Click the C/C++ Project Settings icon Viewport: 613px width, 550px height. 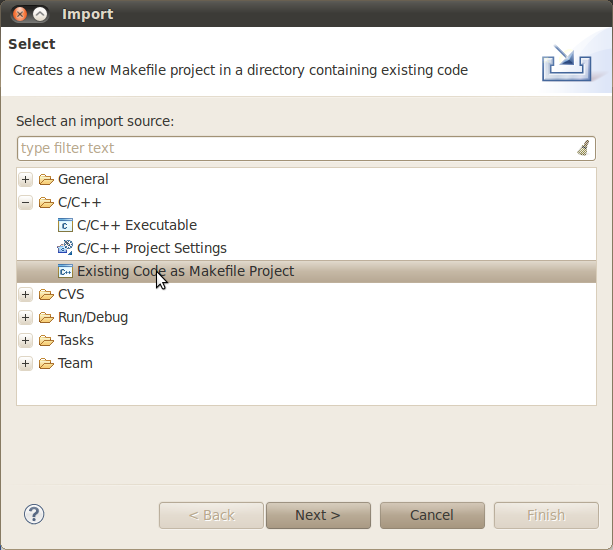[x=66, y=248]
